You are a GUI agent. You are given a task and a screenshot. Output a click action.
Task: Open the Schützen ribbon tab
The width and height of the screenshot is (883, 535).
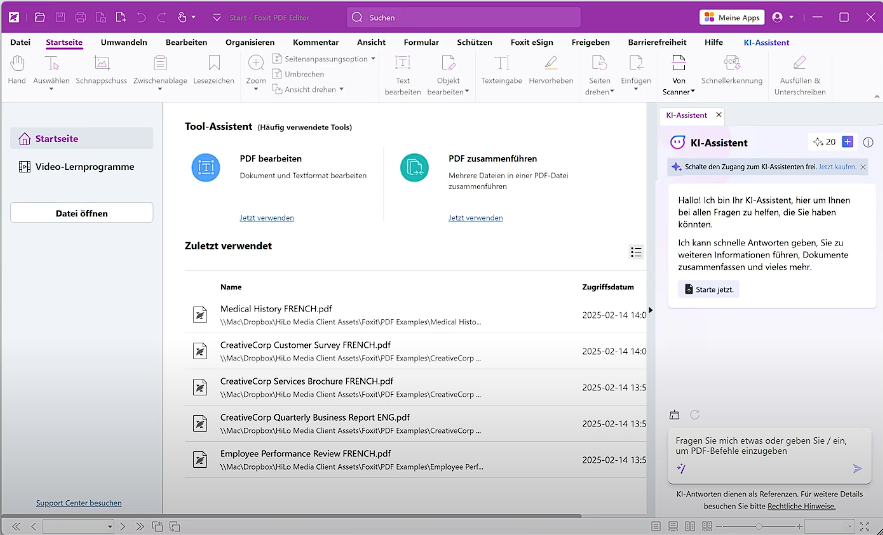tap(474, 42)
